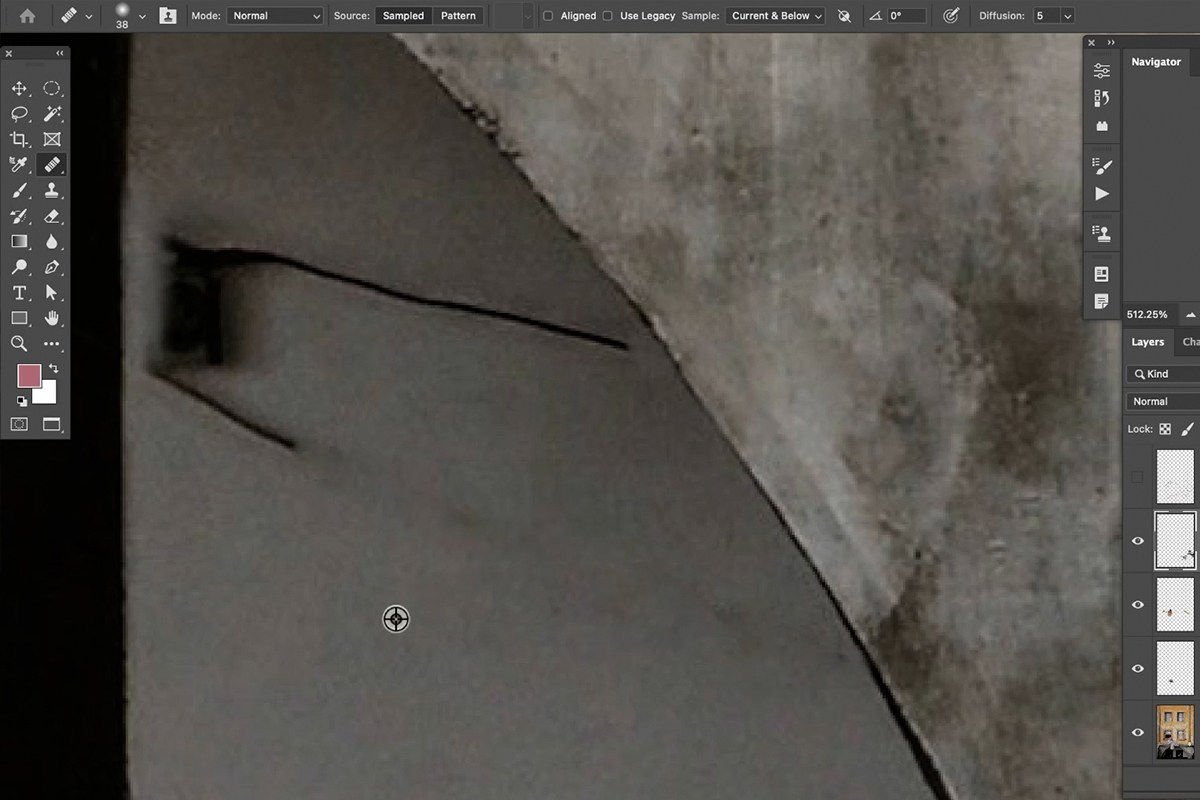Open the Properties panel icon

click(1102, 71)
